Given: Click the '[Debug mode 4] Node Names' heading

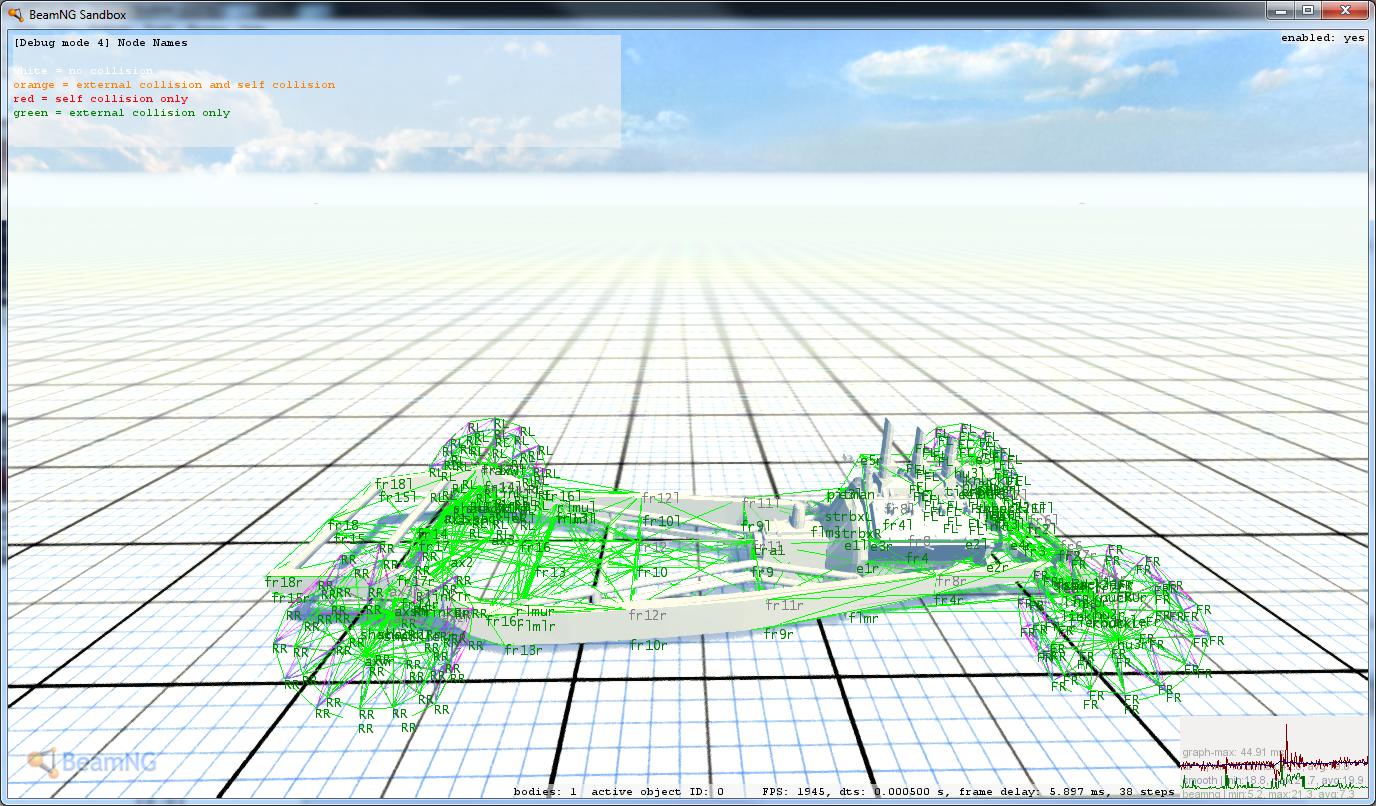Looking at the screenshot, I should pos(101,43).
